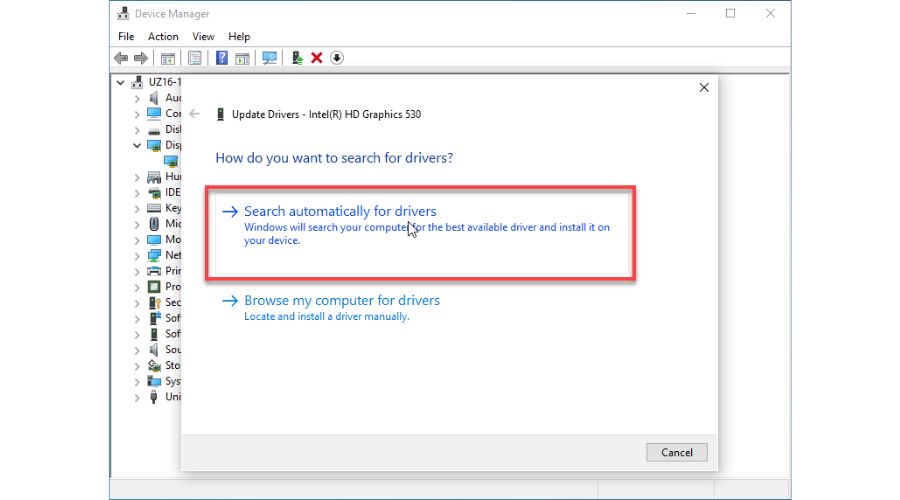
Task: Click the Forward arrow in Device Manager toolbar
Action: coord(141,58)
